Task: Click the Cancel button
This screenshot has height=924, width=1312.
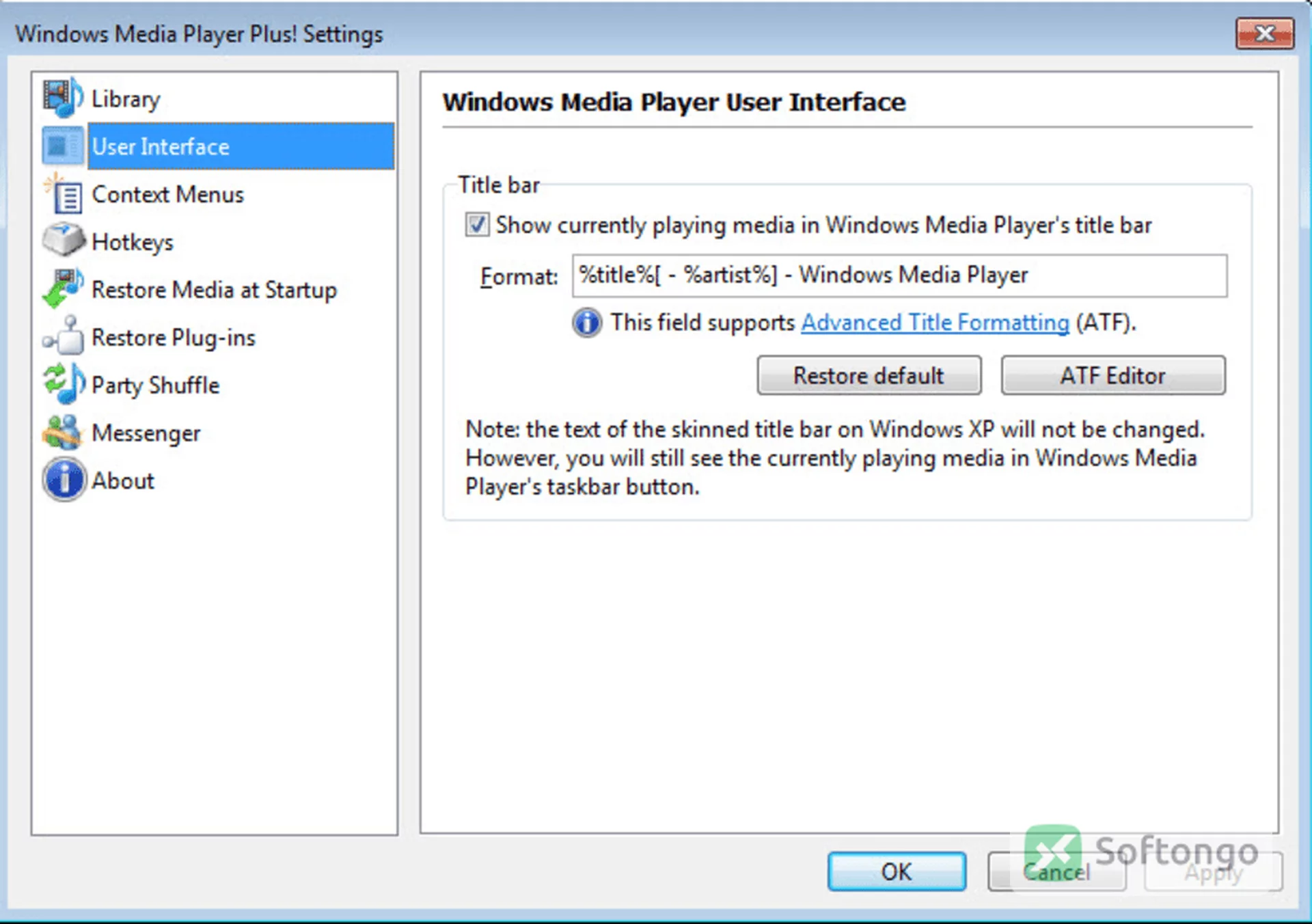Action: [x=1056, y=871]
